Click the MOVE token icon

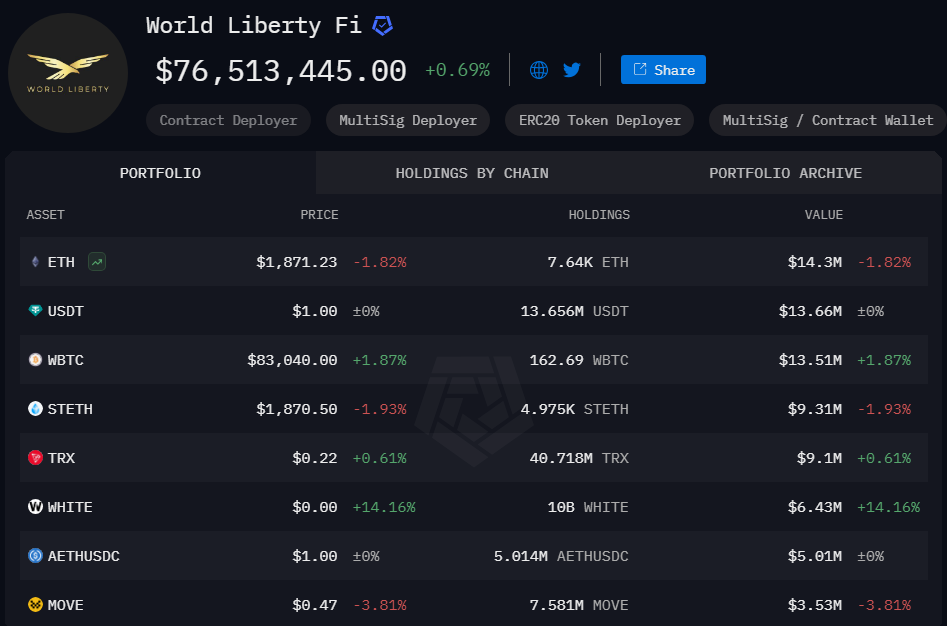[36, 605]
